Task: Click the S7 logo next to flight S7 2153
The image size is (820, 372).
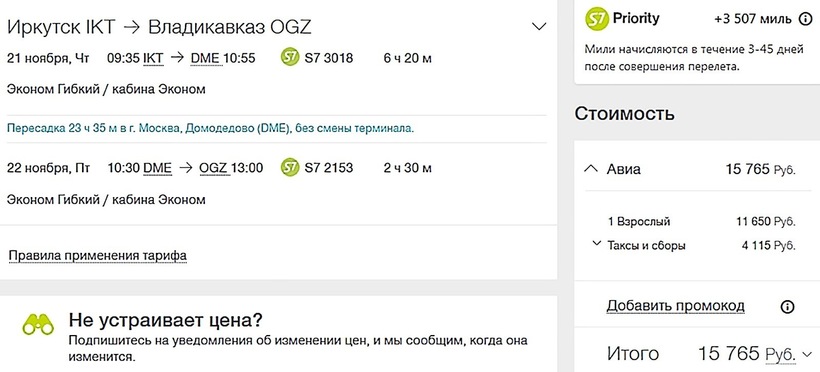Action: pyautogui.click(x=289, y=167)
